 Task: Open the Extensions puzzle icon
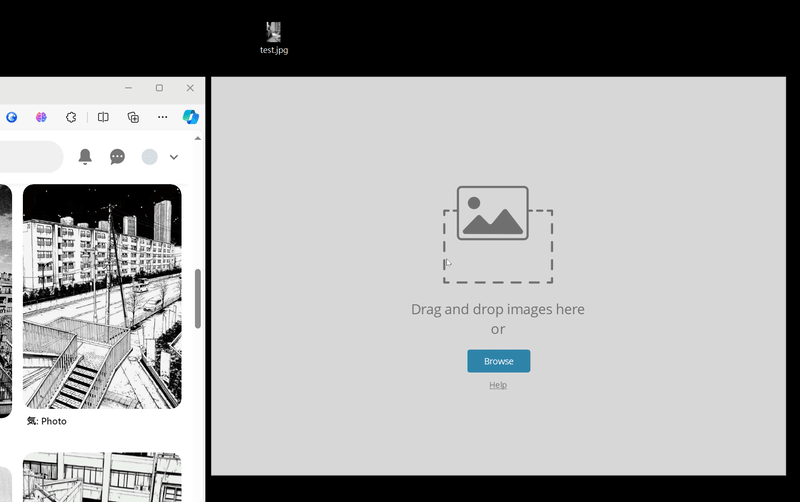coord(71,117)
